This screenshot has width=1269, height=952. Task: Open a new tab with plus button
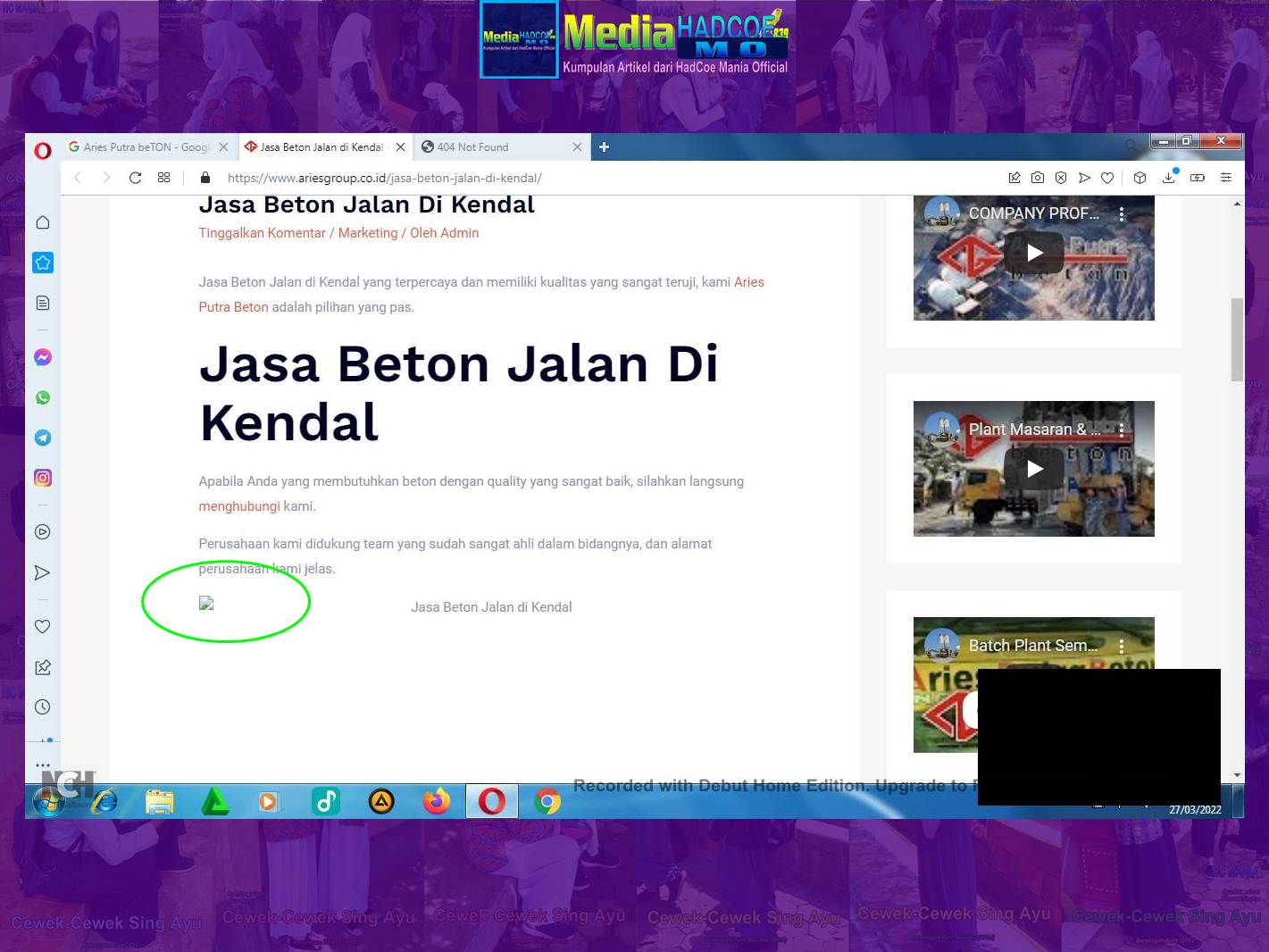pyautogui.click(x=604, y=147)
